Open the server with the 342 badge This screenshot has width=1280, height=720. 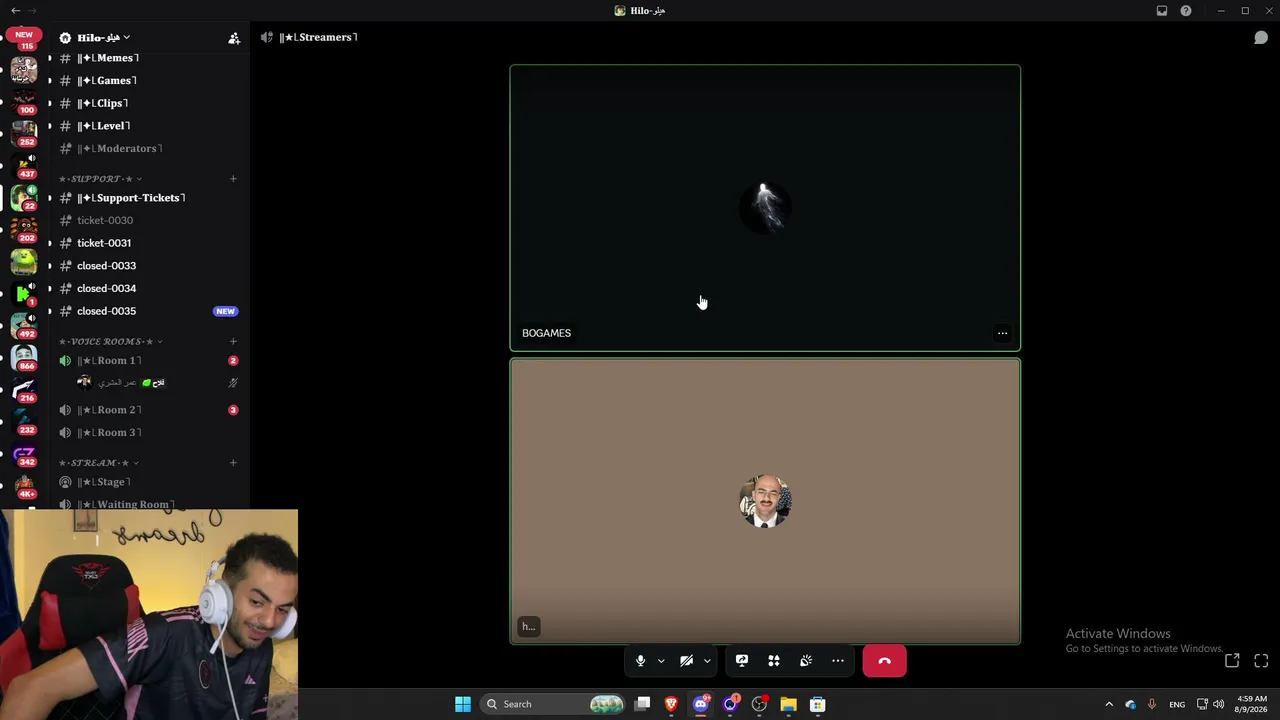tap(24, 453)
